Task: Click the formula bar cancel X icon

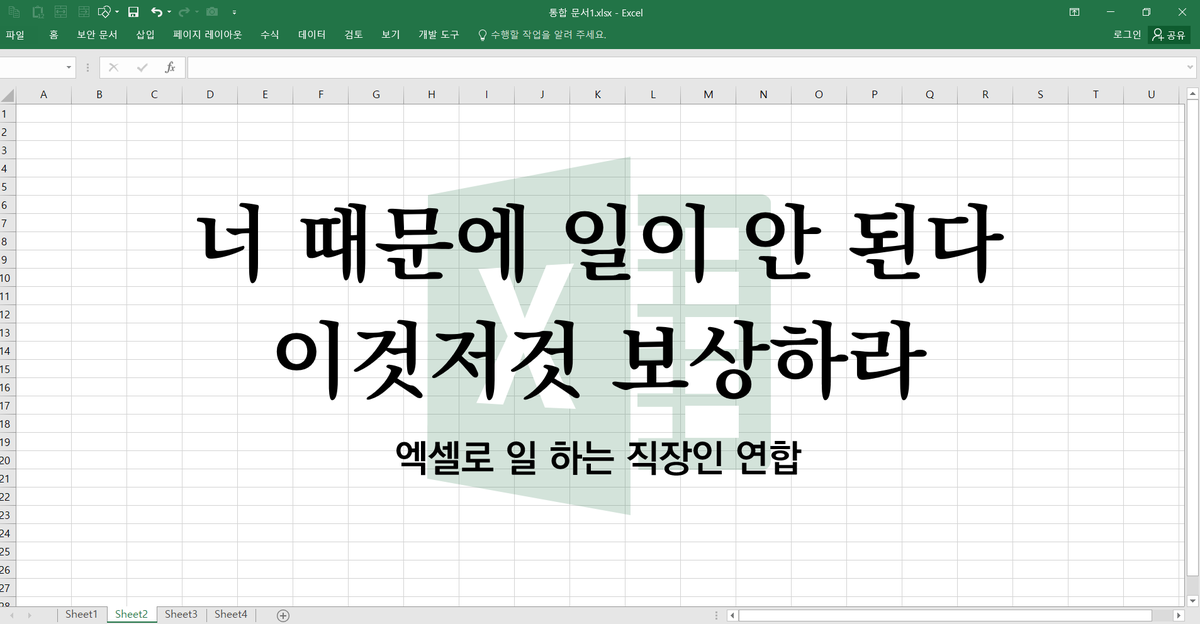Action: 113,67
